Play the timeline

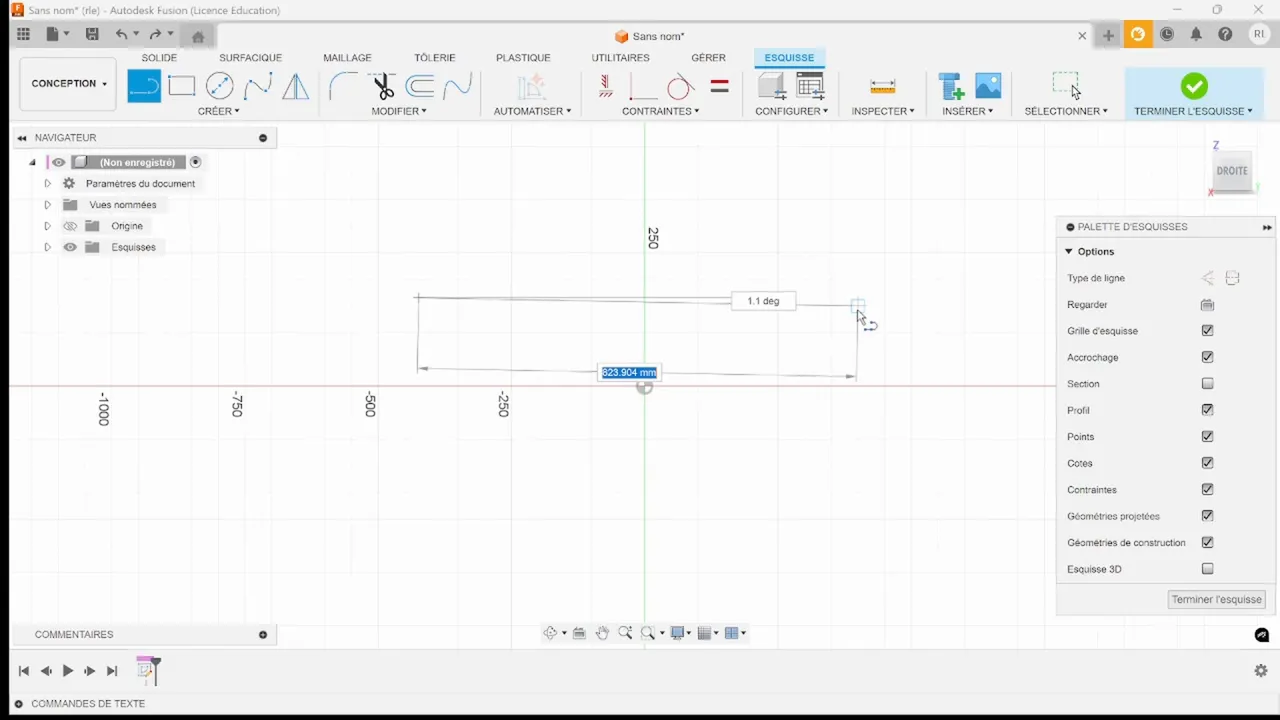pos(68,671)
